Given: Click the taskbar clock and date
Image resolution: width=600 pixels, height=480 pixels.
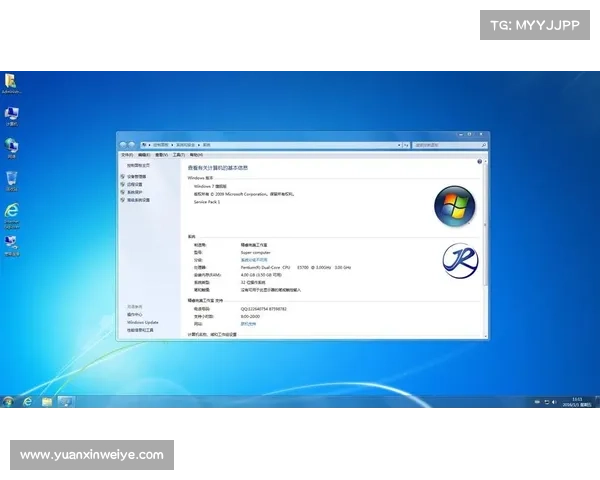Looking at the screenshot, I should 577,402.
